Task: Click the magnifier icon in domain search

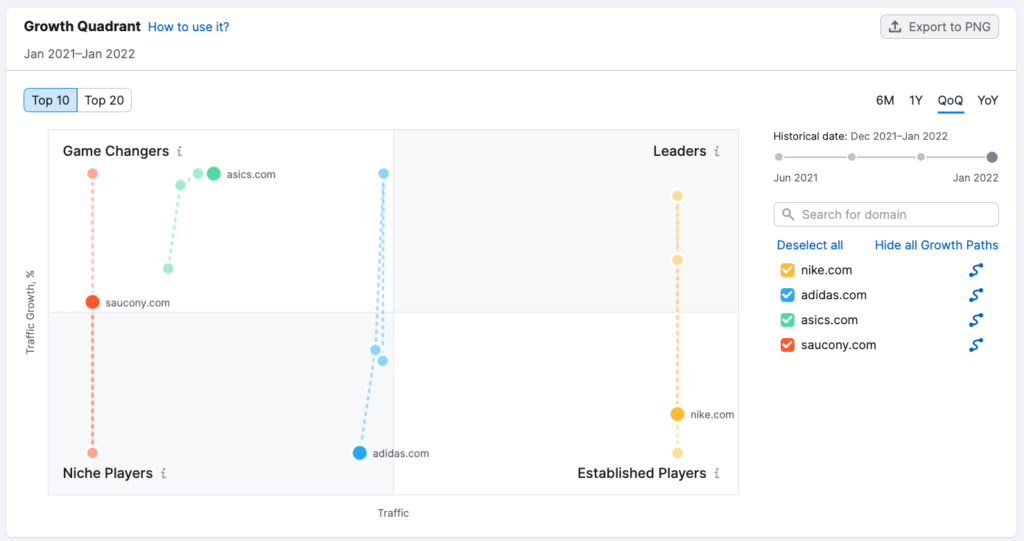Action: (x=788, y=214)
